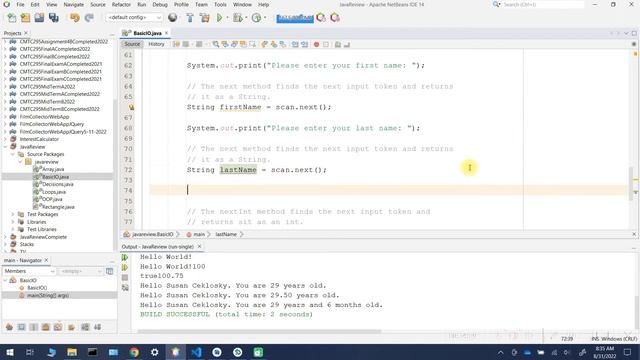Click the Output panel horizontal scrollbar
Image resolution: width=640 pixels, height=360 pixels.
(x=259, y=331)
